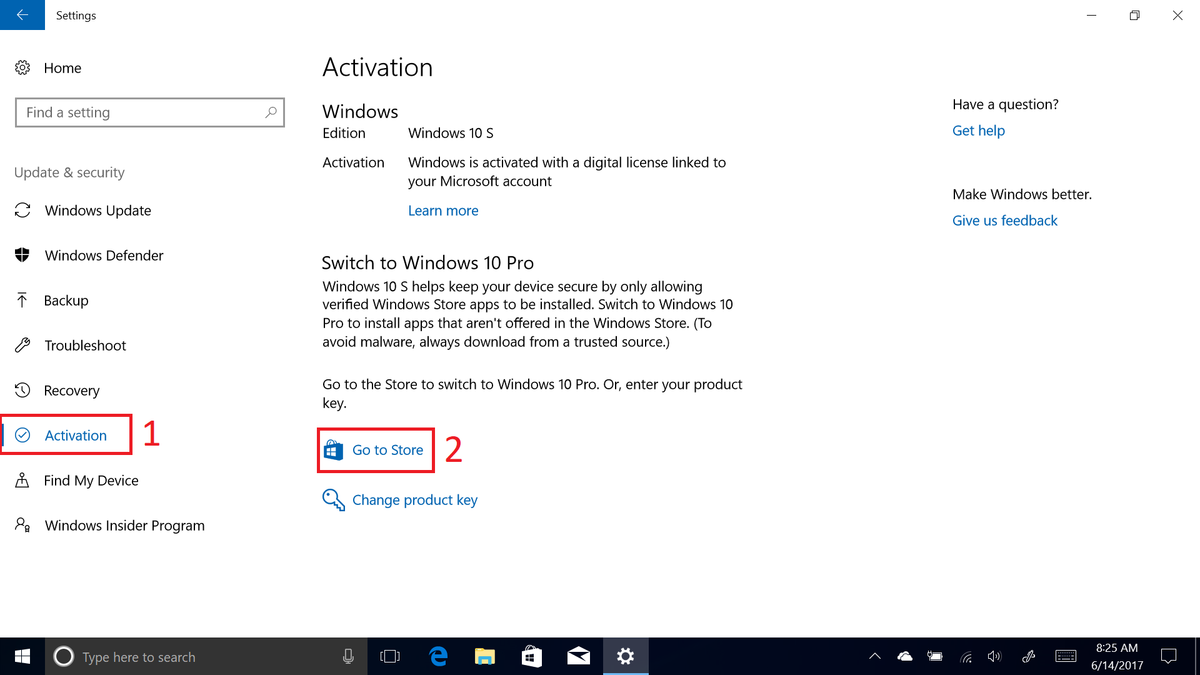
Task: Click the back arrow in the title bar
Action: coord(22,15)
